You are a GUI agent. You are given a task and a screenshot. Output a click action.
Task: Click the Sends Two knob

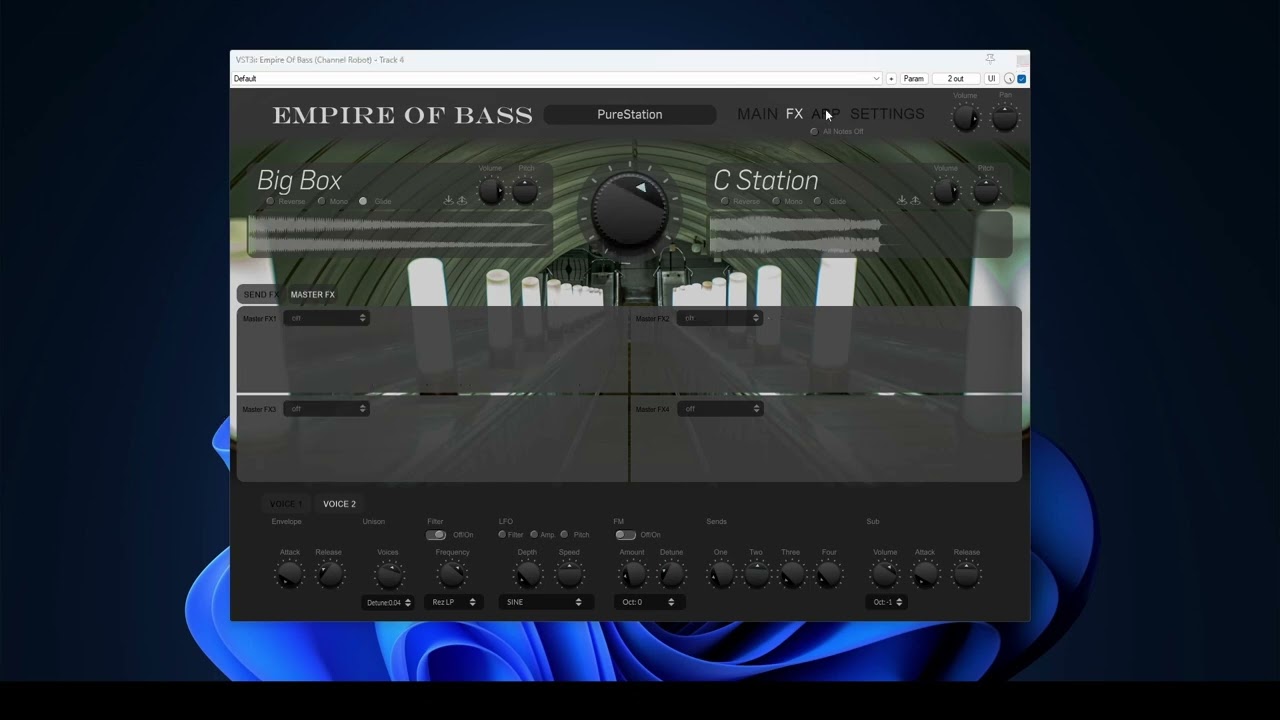pyautogui.click(x=756, y=575)
